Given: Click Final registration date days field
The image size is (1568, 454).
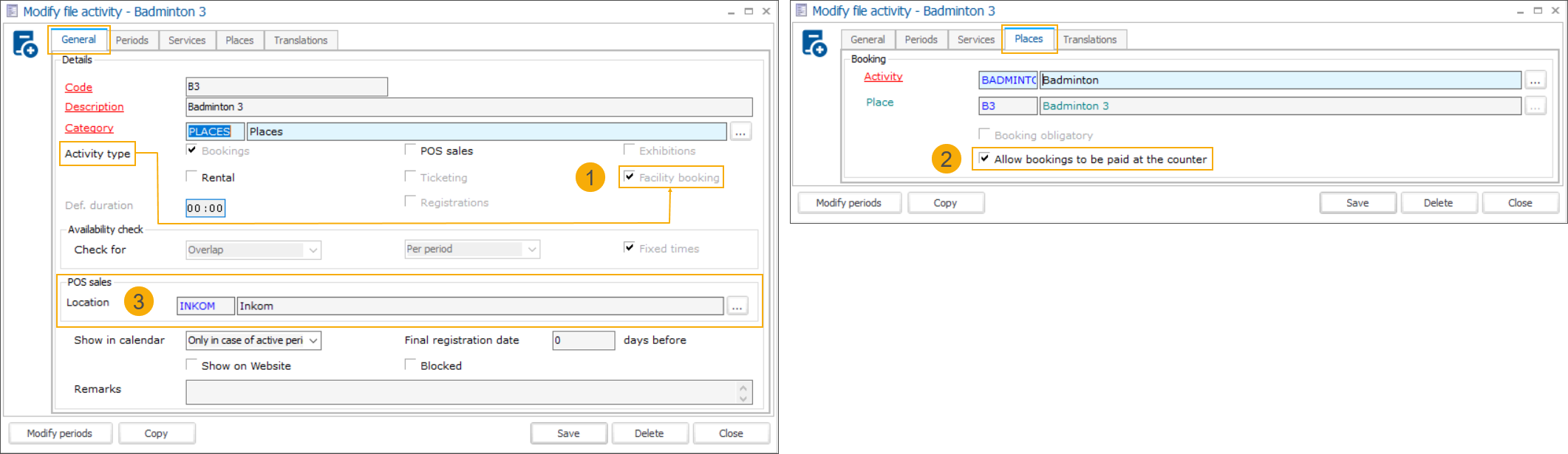Looking at the screenshot, I should (x=584, y=340).
